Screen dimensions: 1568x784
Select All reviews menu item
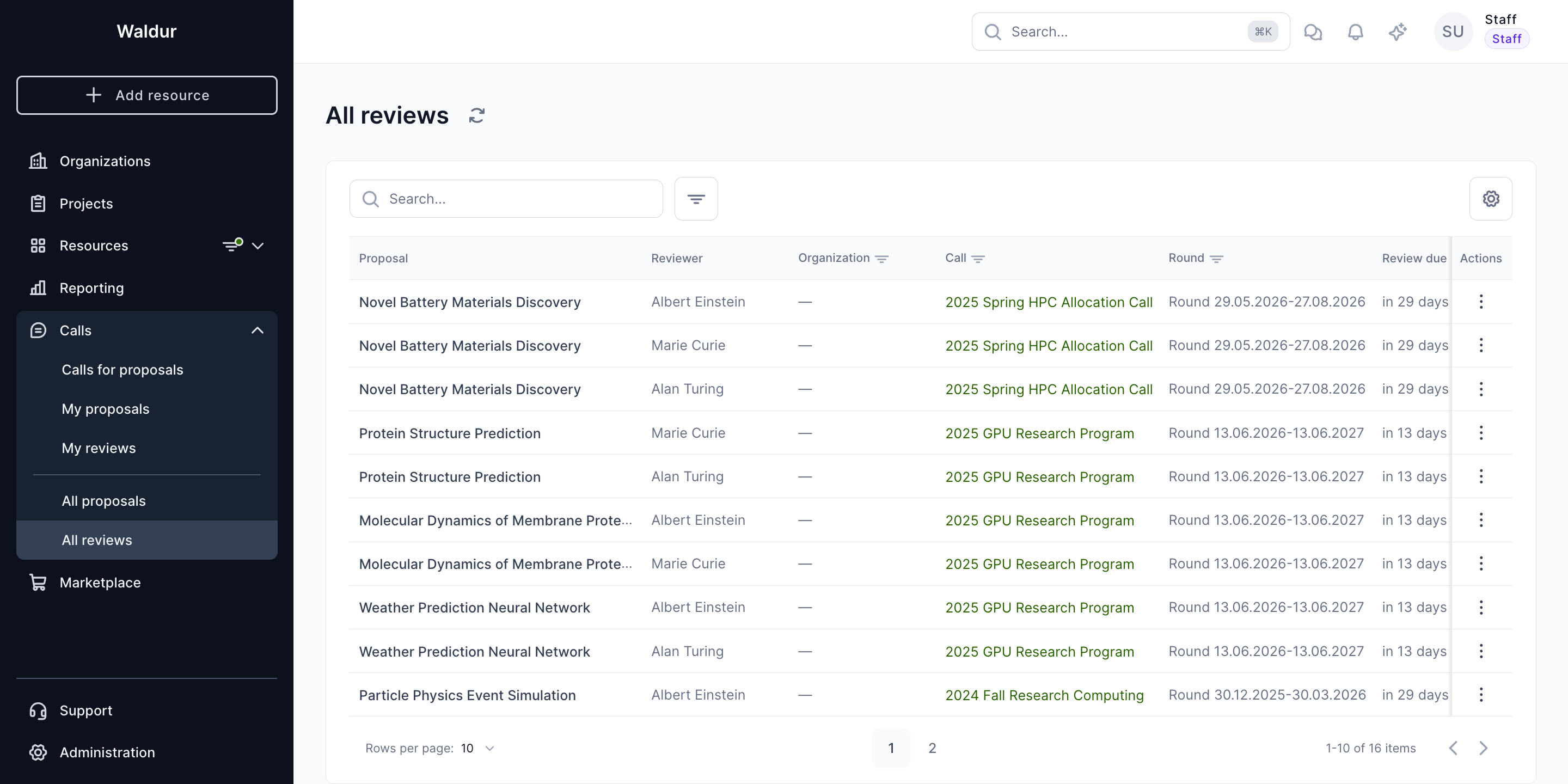pos(146,540)
